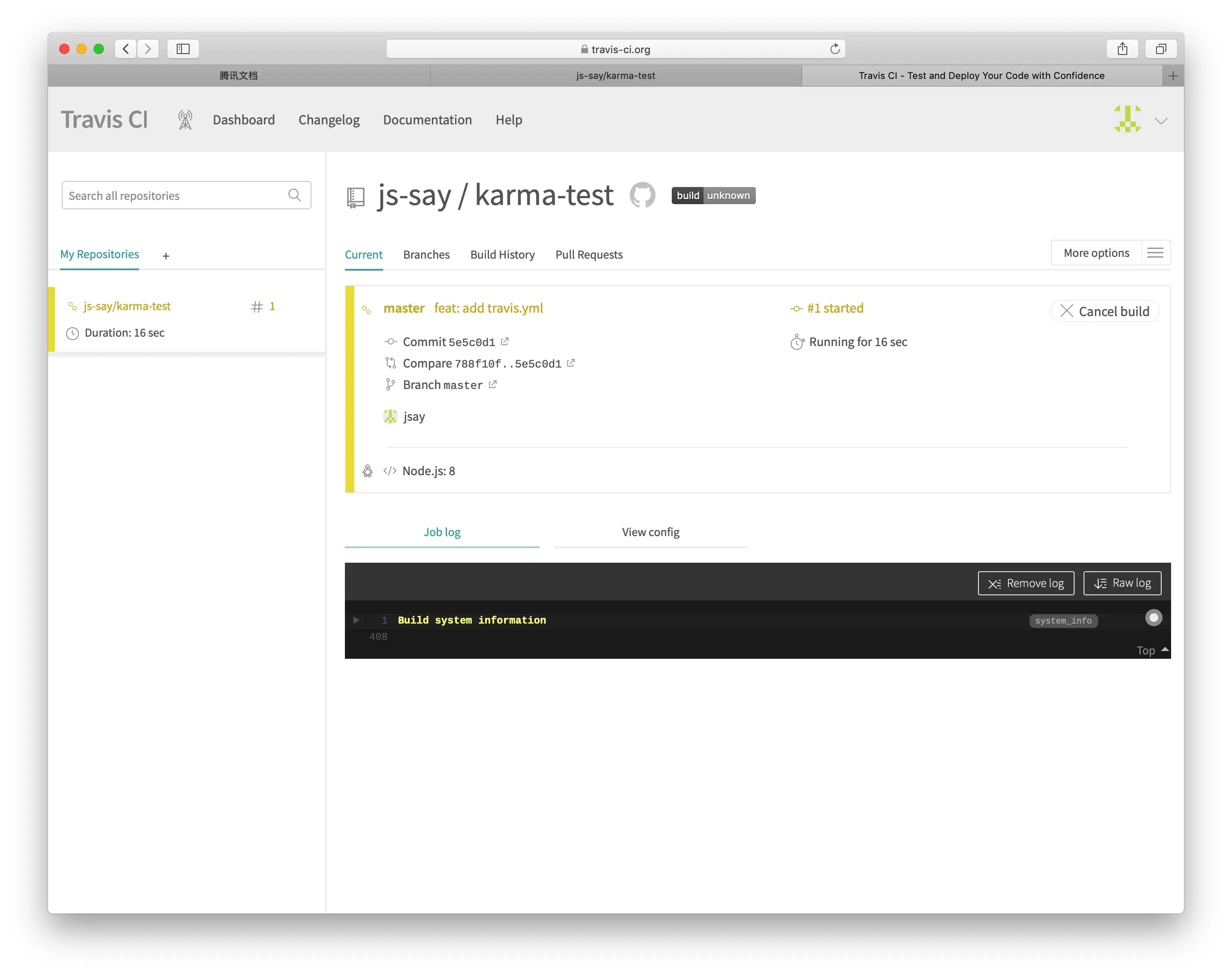Switch to the 腾讯文档 browser tab

pyautogui.click(x=239, y=75)
